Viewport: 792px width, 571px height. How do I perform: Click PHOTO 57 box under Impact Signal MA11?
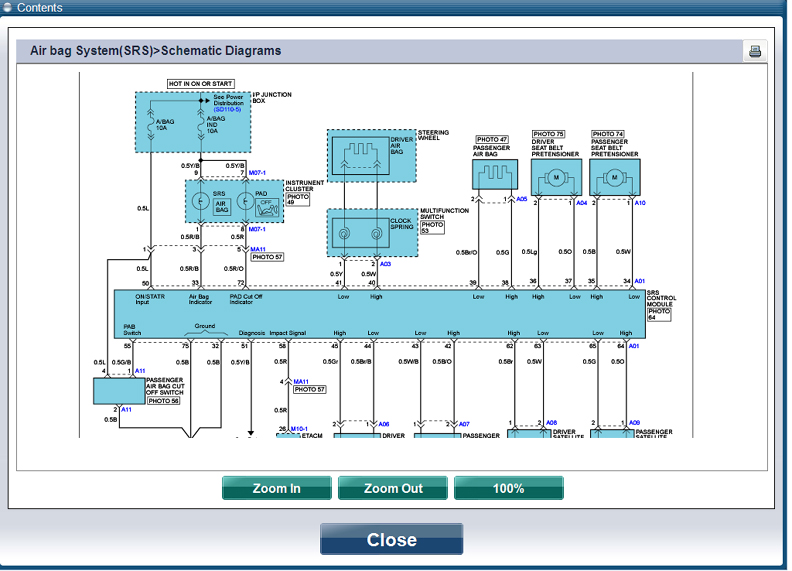pos(310,390)
